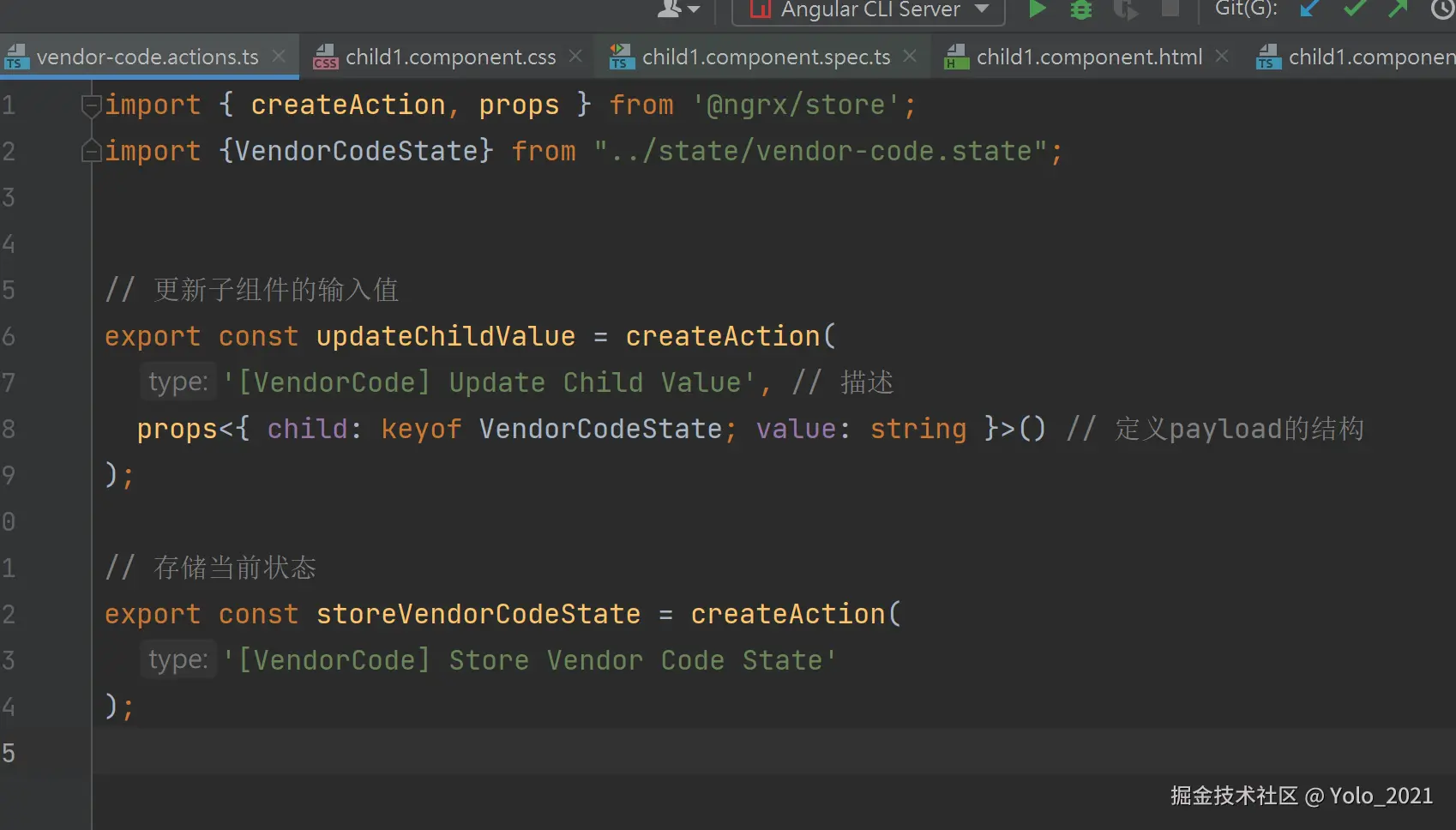Click the keyof keyword
This screenshot has height=830, width=1456.
[421, 430]
